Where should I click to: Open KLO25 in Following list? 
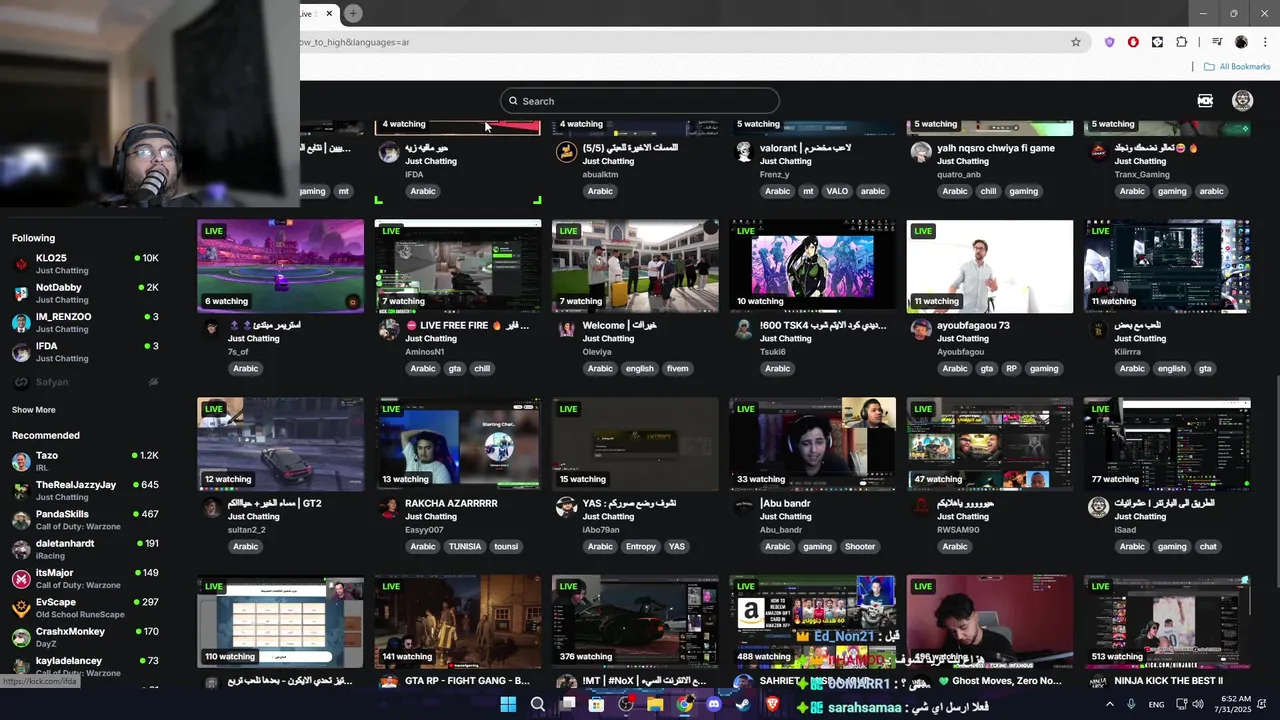[x=85, y=264]
